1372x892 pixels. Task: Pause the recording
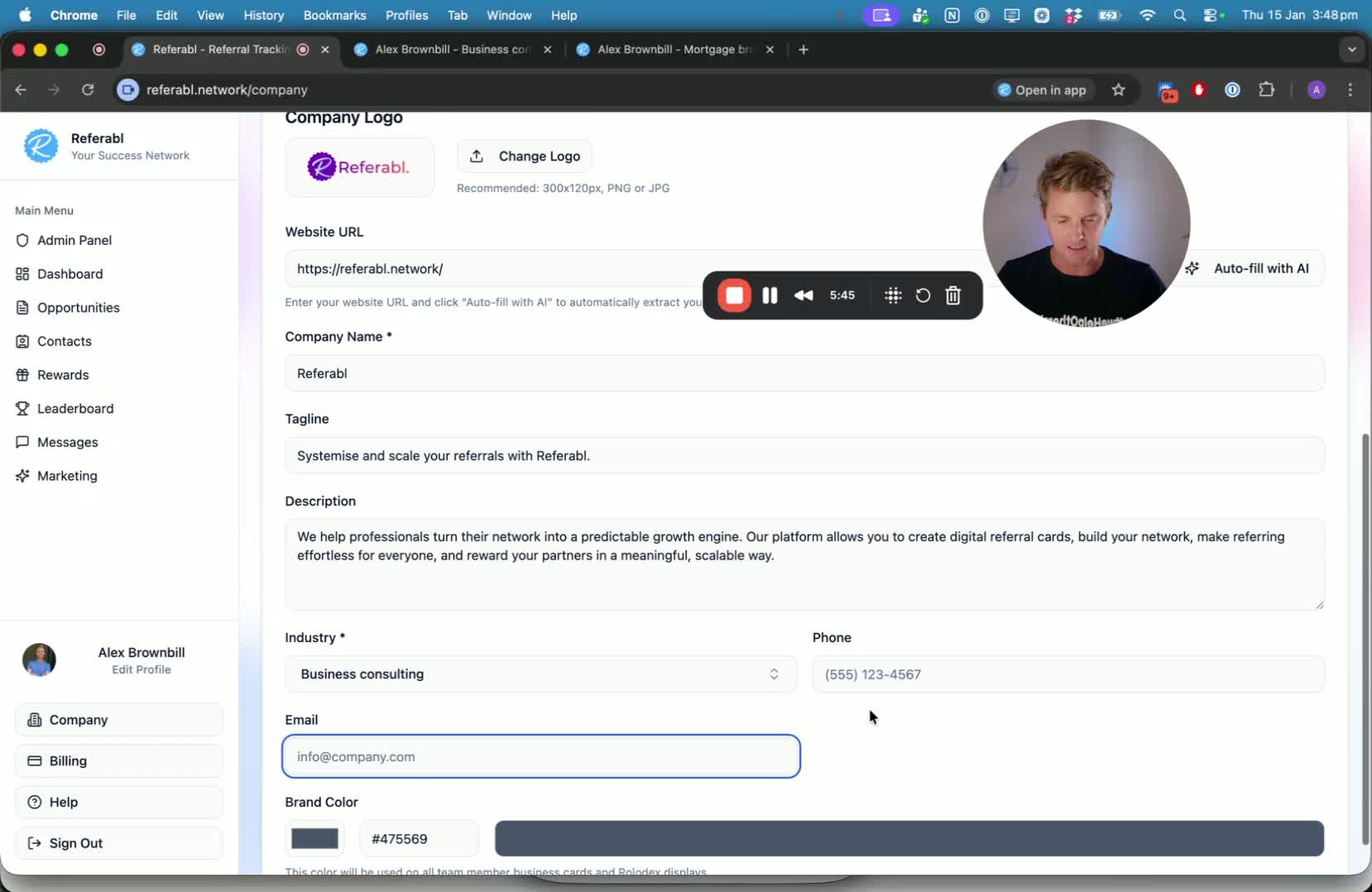pos(770,295)
